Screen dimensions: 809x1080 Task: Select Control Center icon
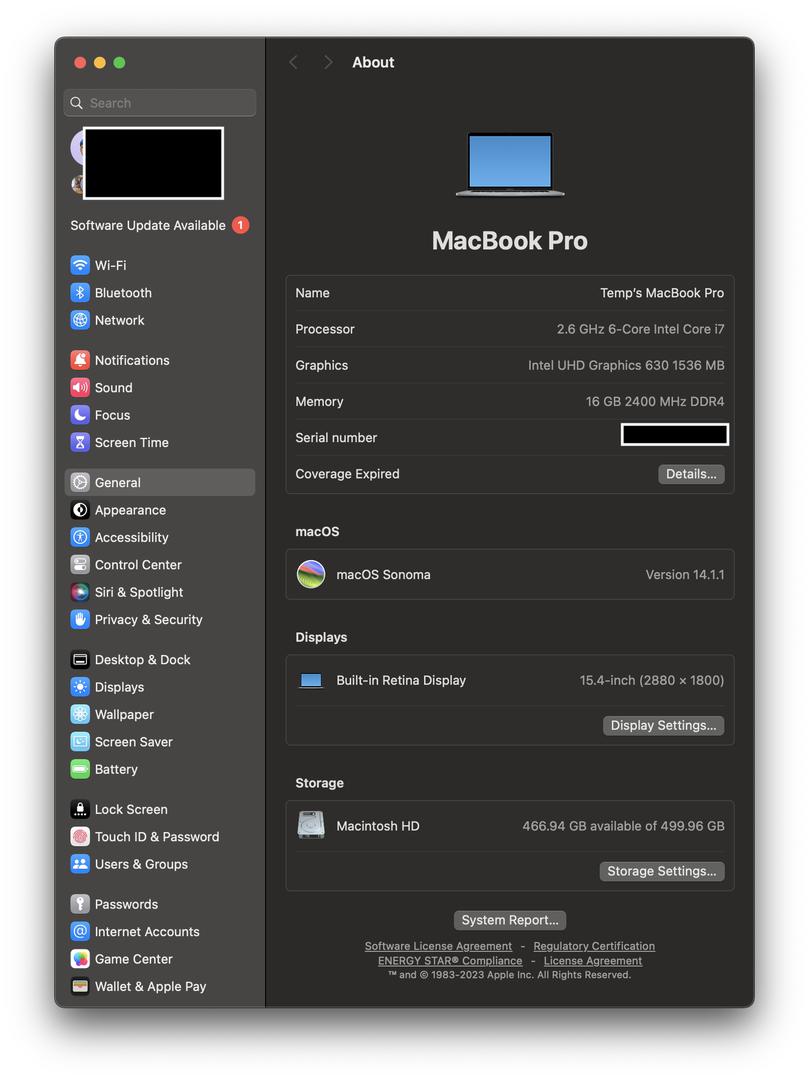pyautogui.click(x=80, y=565)
